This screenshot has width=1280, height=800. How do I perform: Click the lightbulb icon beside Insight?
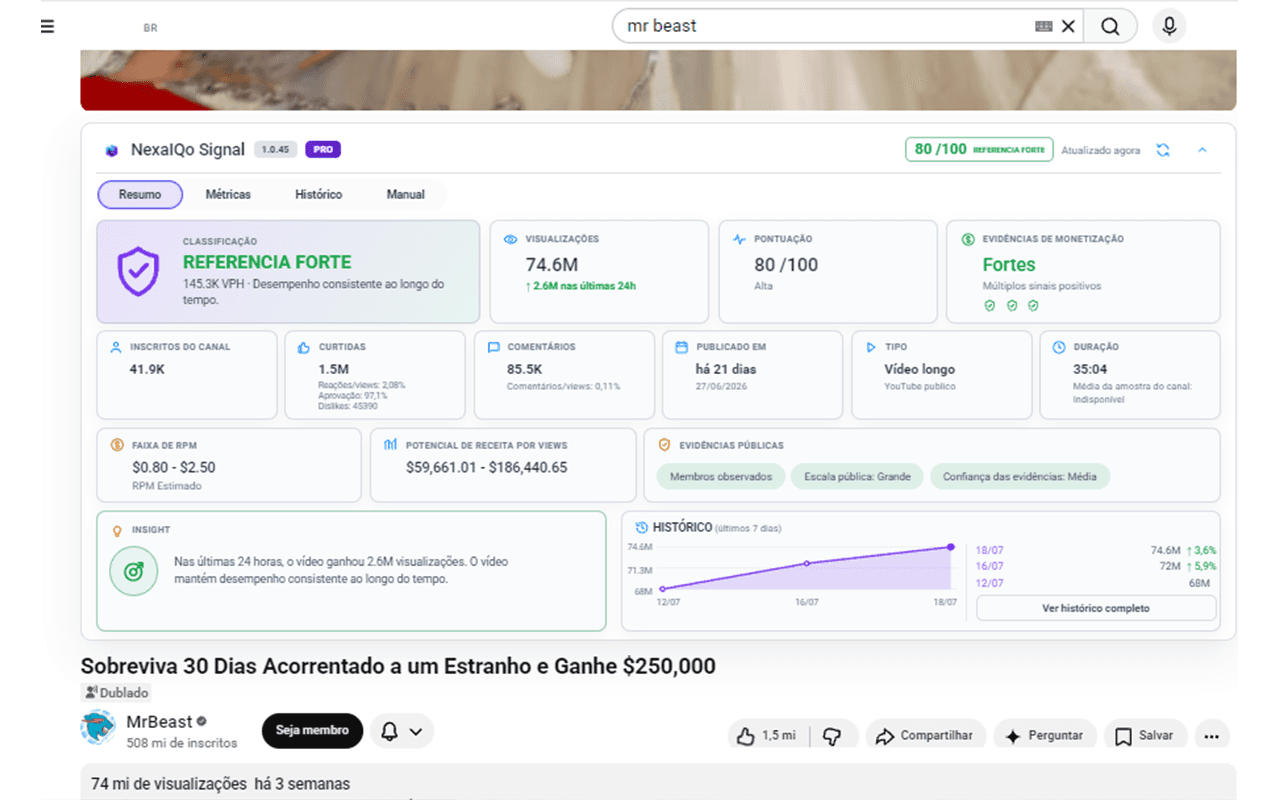tap(116, 530)
